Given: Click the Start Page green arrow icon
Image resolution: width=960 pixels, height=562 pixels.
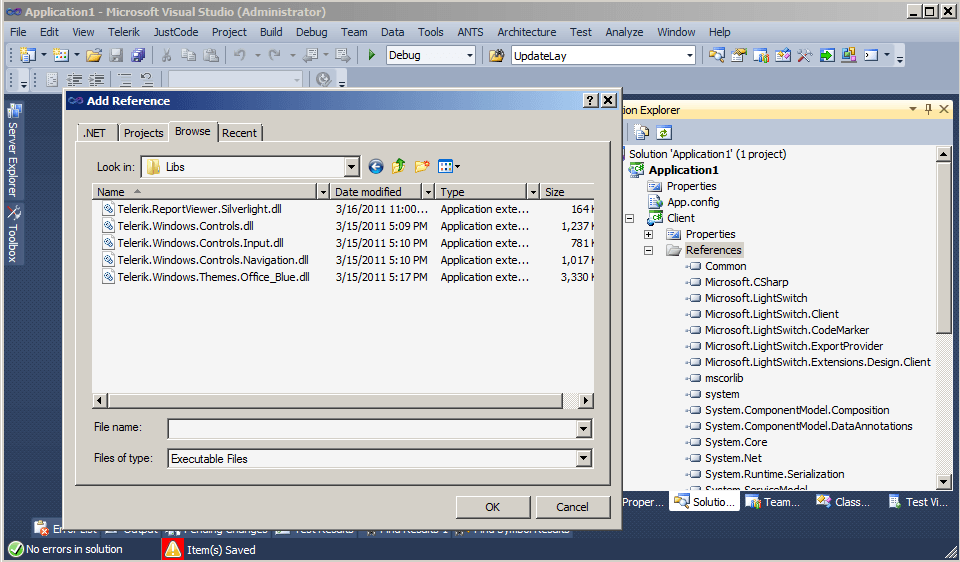Looking at the screenshot, I should point(827,56).
